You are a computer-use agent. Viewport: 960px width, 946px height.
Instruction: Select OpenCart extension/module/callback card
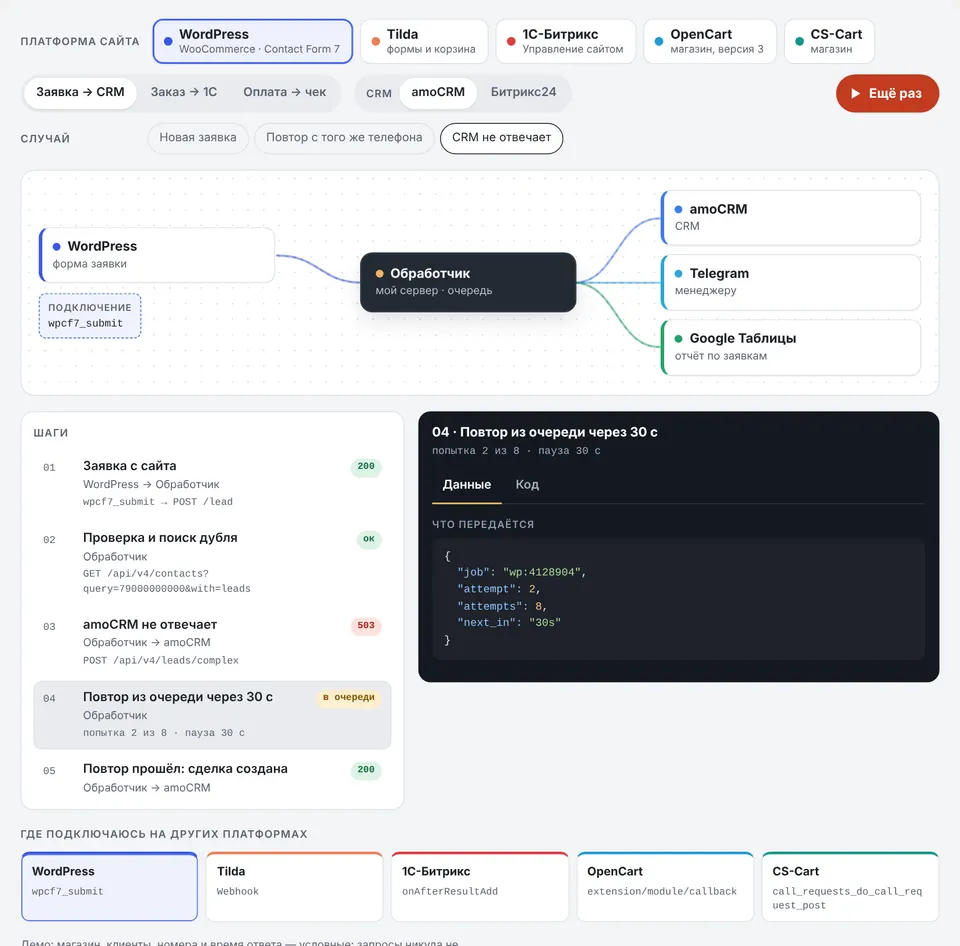(x=665, y=886)
